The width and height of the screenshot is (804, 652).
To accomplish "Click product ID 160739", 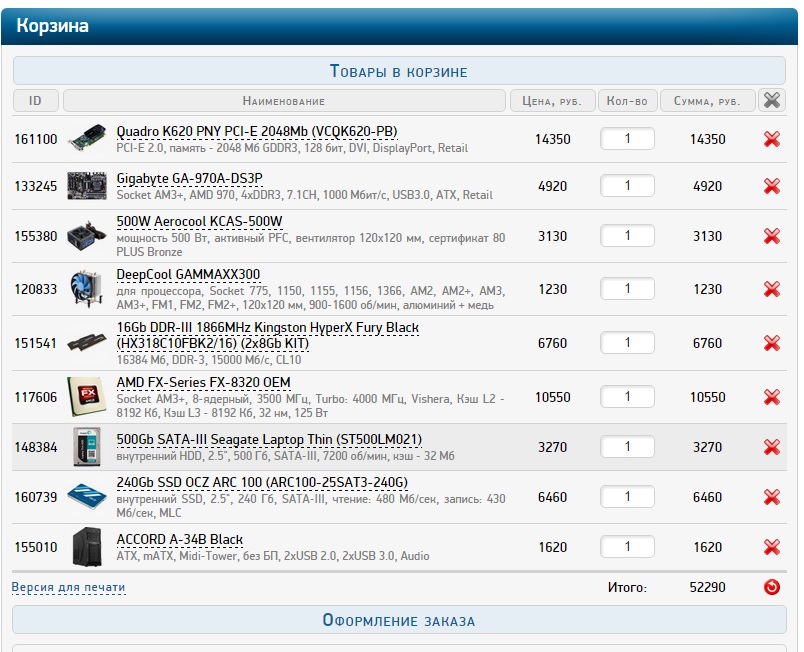I will (x=36, y=497).
